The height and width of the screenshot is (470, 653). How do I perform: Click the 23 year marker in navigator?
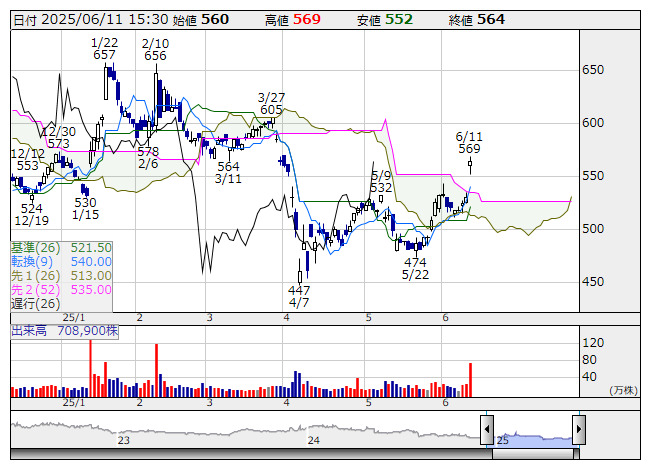coord(123,440)
